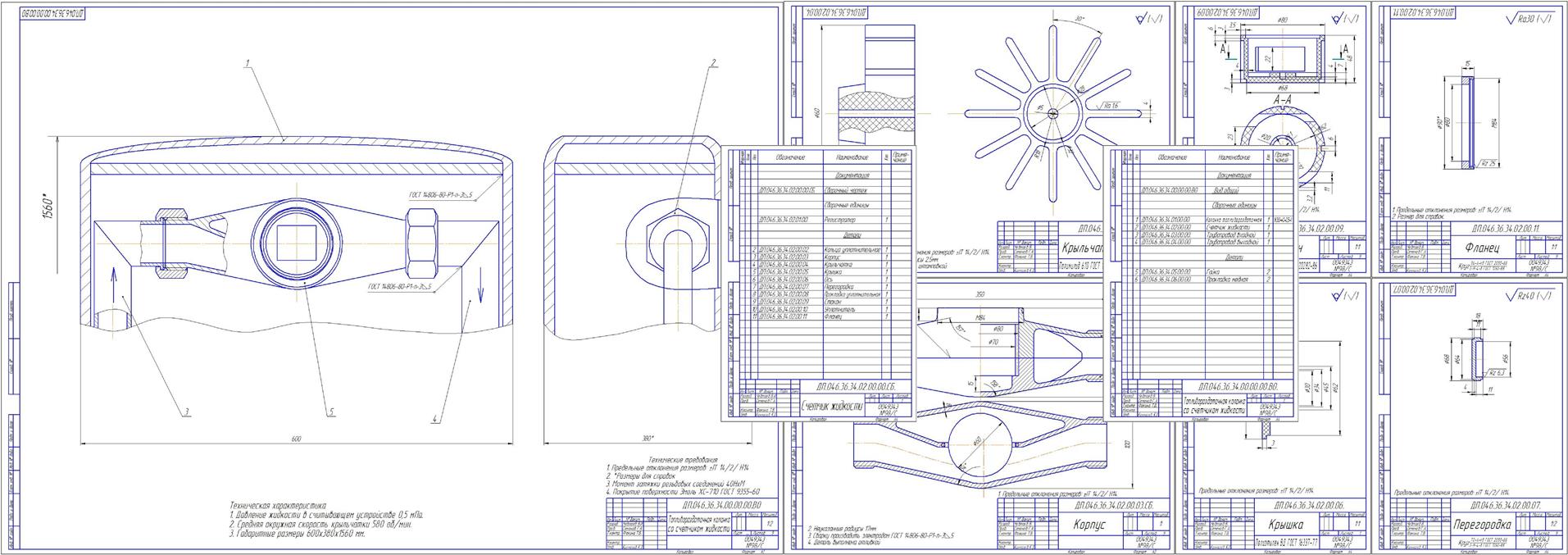Select callout number 2 above the side view
Viewport: 1568px width, 555px height.
[x=714, y=62]
